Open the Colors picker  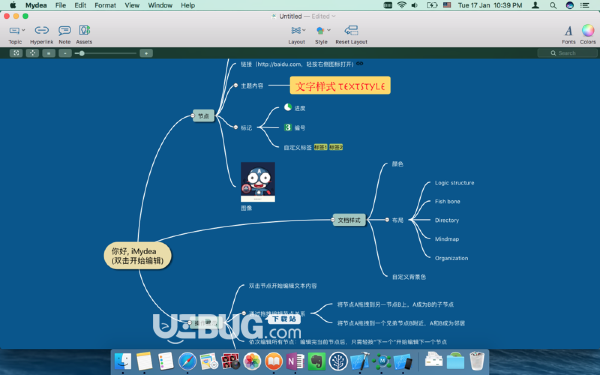[x=588, y=30]
